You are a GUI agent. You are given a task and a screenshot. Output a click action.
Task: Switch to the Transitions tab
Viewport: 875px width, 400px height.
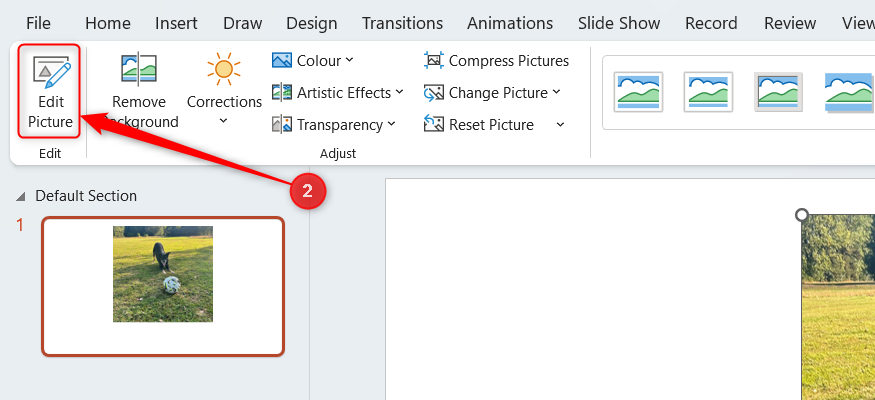[x=402, y=23]
